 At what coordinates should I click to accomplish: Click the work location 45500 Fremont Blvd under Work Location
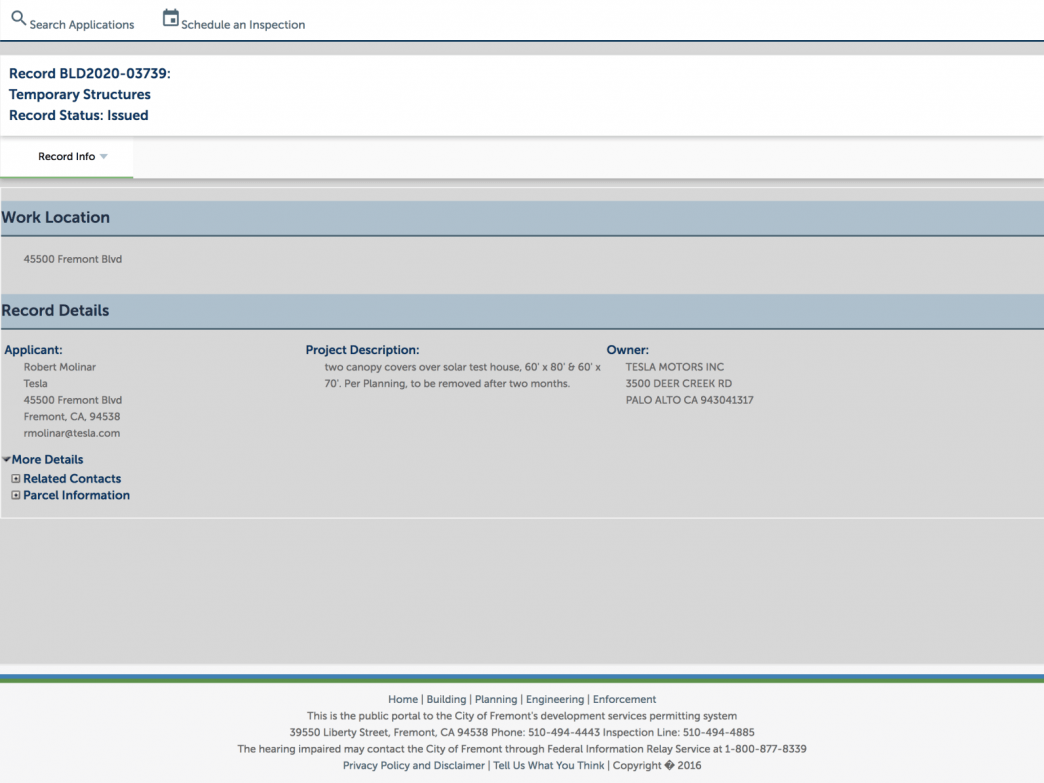click(73, 259)
